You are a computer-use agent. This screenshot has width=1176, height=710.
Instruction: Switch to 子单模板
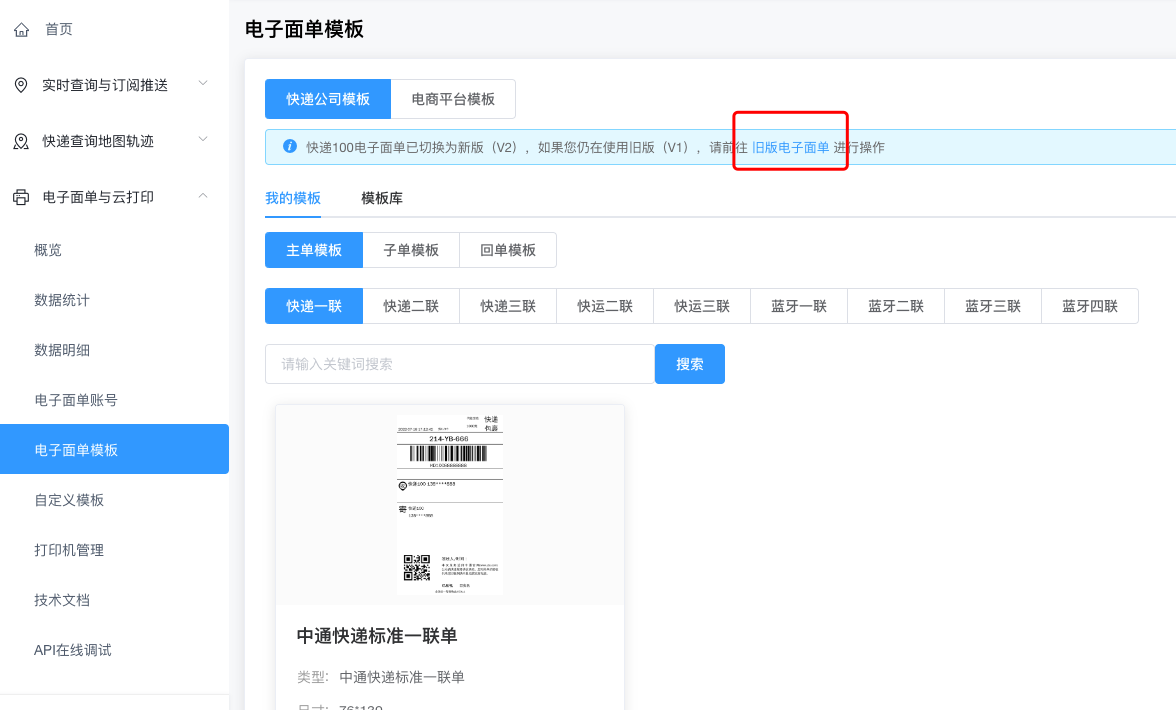(411, 250)
